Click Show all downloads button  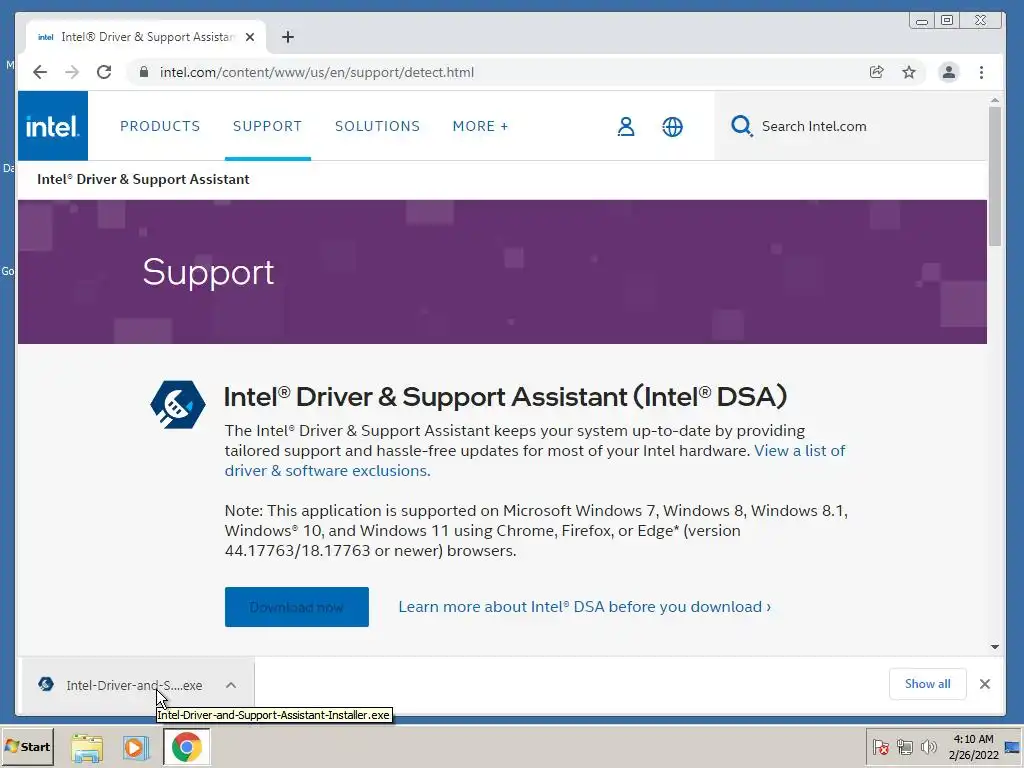coord(927,684)
